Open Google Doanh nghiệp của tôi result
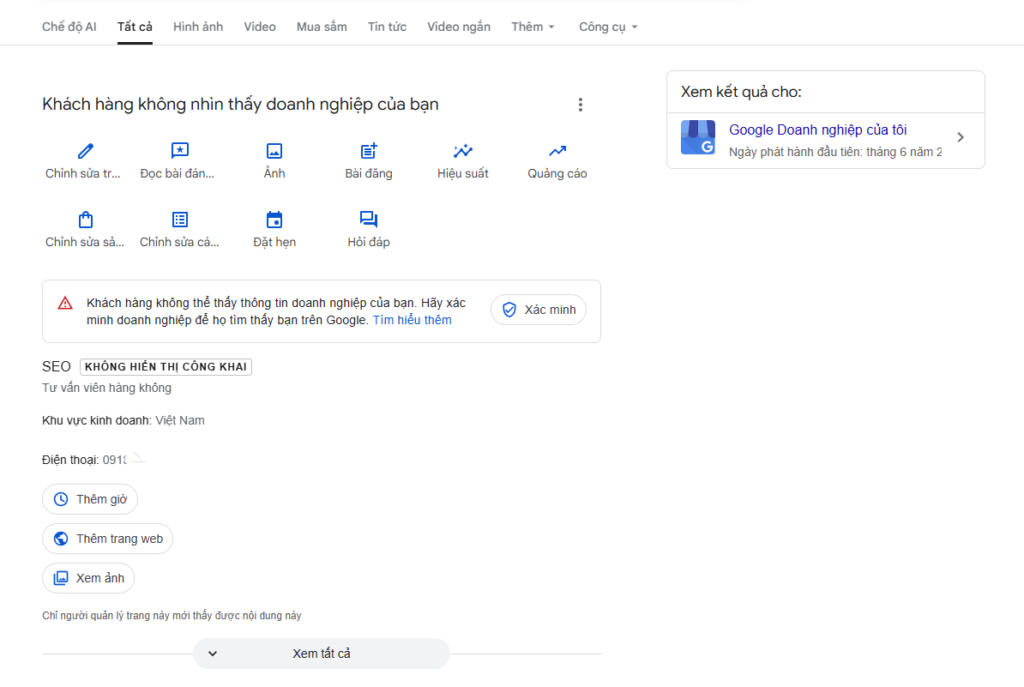 point(817,130)
